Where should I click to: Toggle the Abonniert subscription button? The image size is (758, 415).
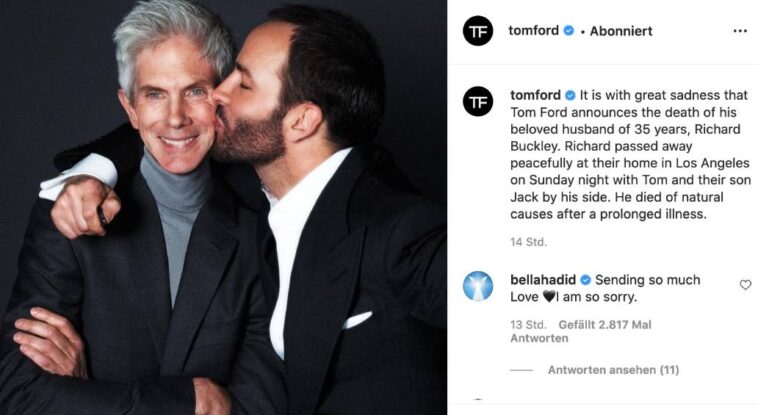[621, 31]
